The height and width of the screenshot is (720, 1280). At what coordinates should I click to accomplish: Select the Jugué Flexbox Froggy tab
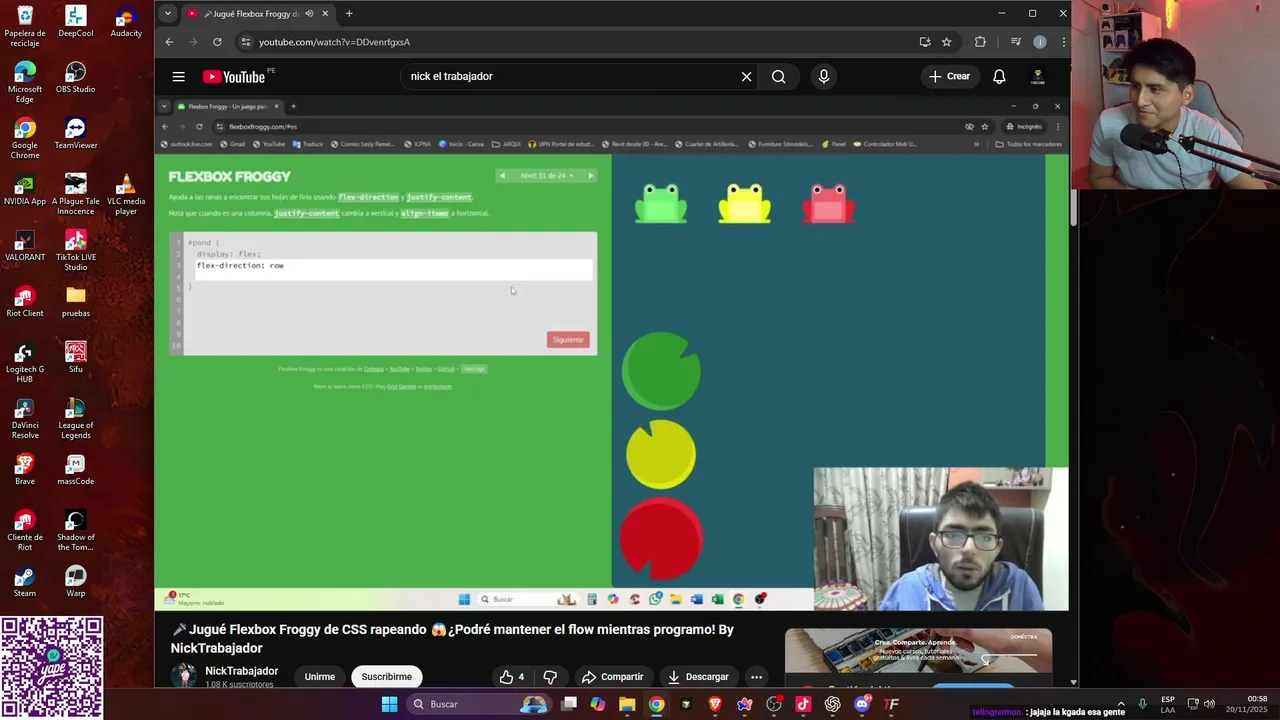coord(258,14)
